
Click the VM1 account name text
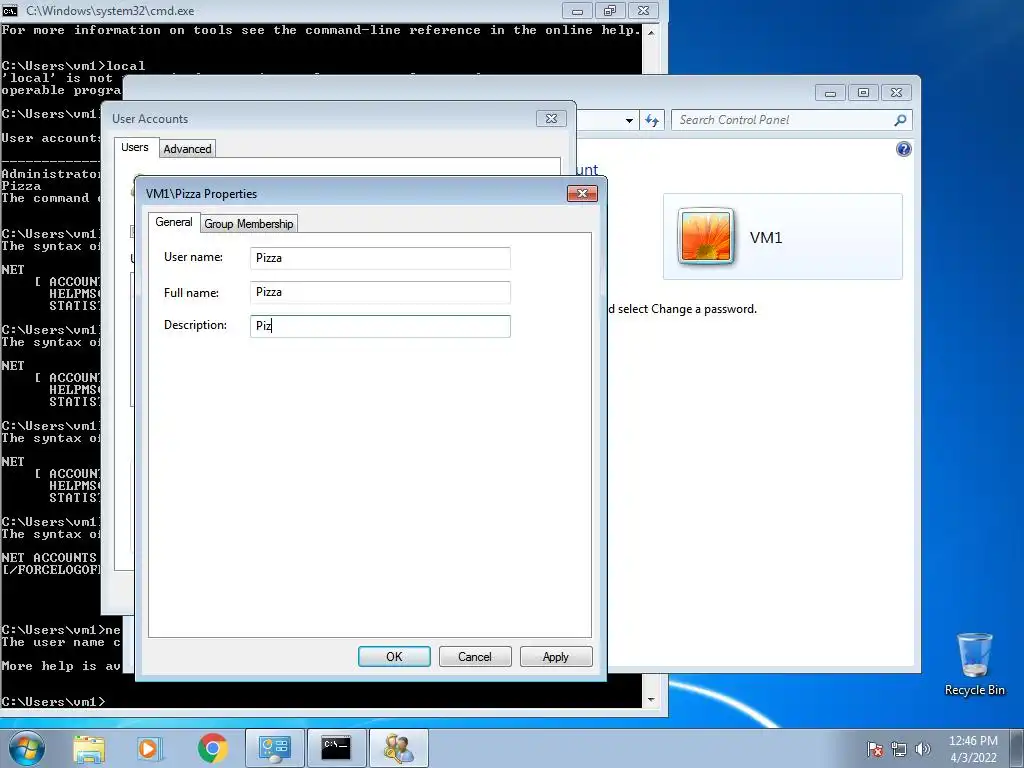766,237
